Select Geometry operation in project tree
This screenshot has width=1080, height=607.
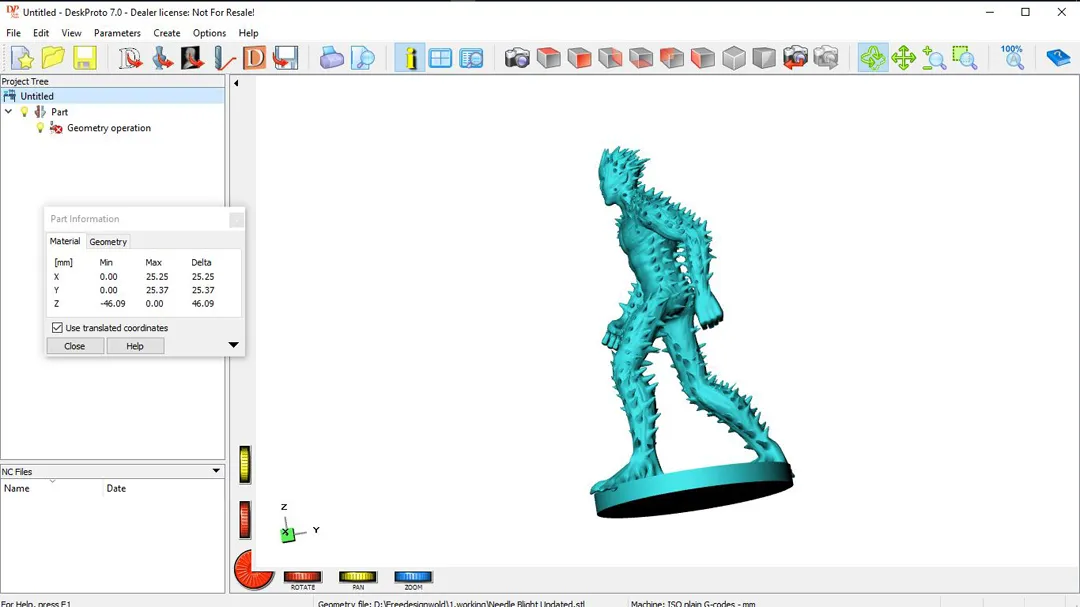pos(109,128)
